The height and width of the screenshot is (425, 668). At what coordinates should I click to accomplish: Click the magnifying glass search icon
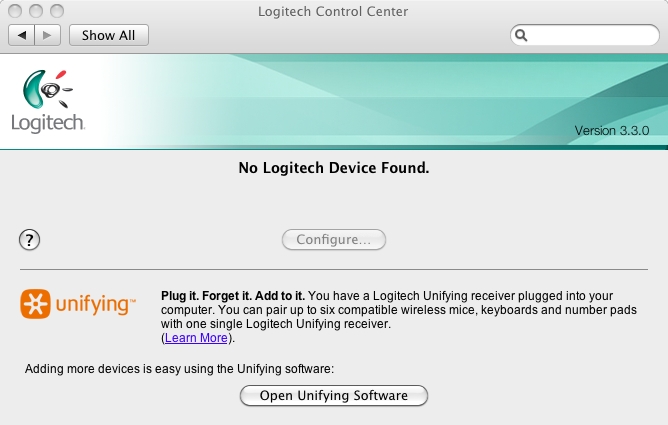click(x=521, y=35)
